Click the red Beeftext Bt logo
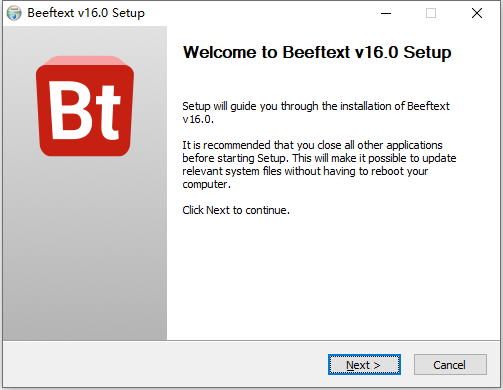Viewport: 503px width, 390px height. (85, 106)
